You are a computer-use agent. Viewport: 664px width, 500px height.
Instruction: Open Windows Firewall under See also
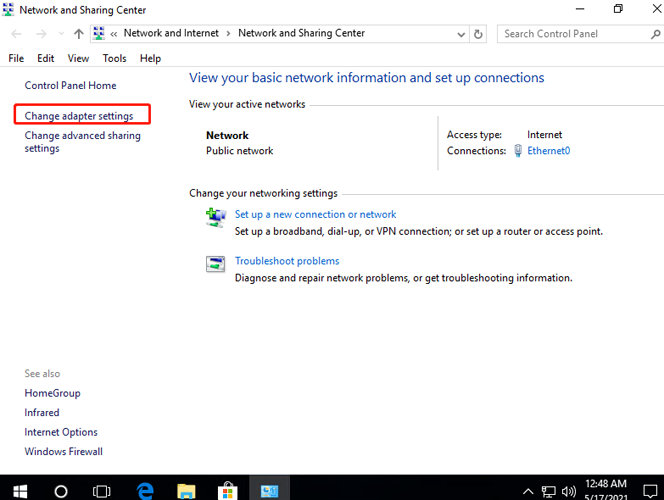tap(64, 451)
